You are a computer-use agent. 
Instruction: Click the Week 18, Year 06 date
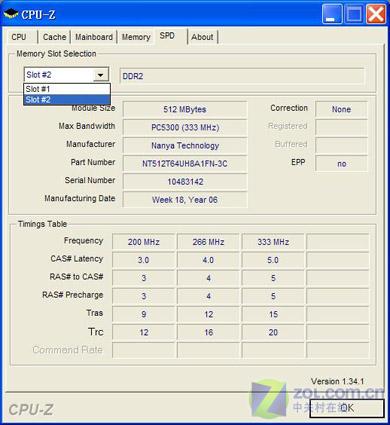point(185,200)
